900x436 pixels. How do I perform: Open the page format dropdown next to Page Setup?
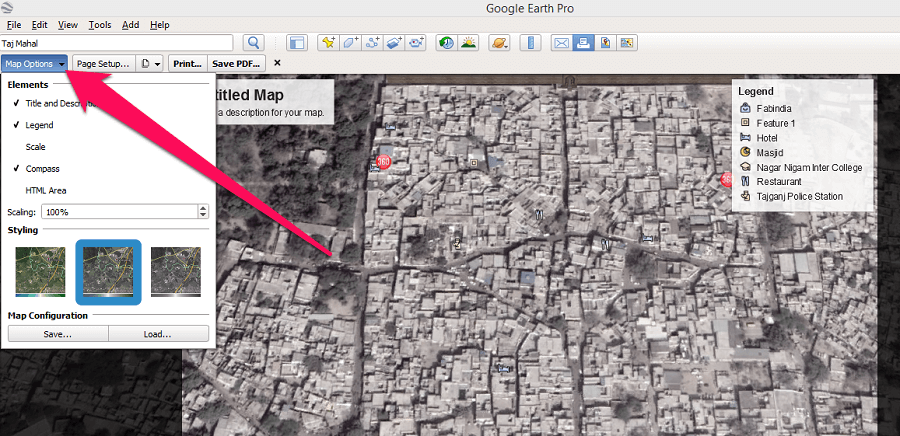(149, 64)
